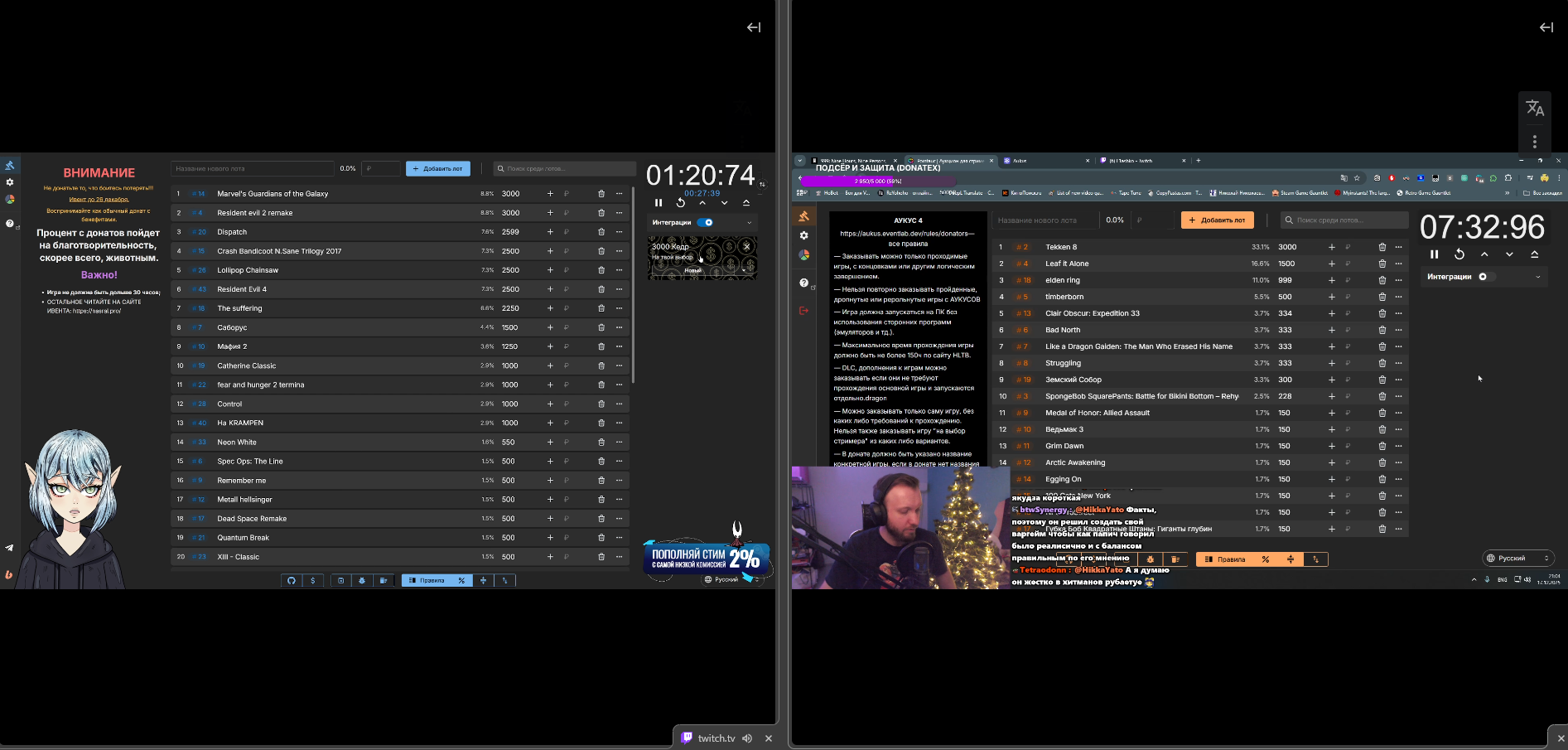Toggle percent display in right bottom toolbar

(x=1266, y=559)
